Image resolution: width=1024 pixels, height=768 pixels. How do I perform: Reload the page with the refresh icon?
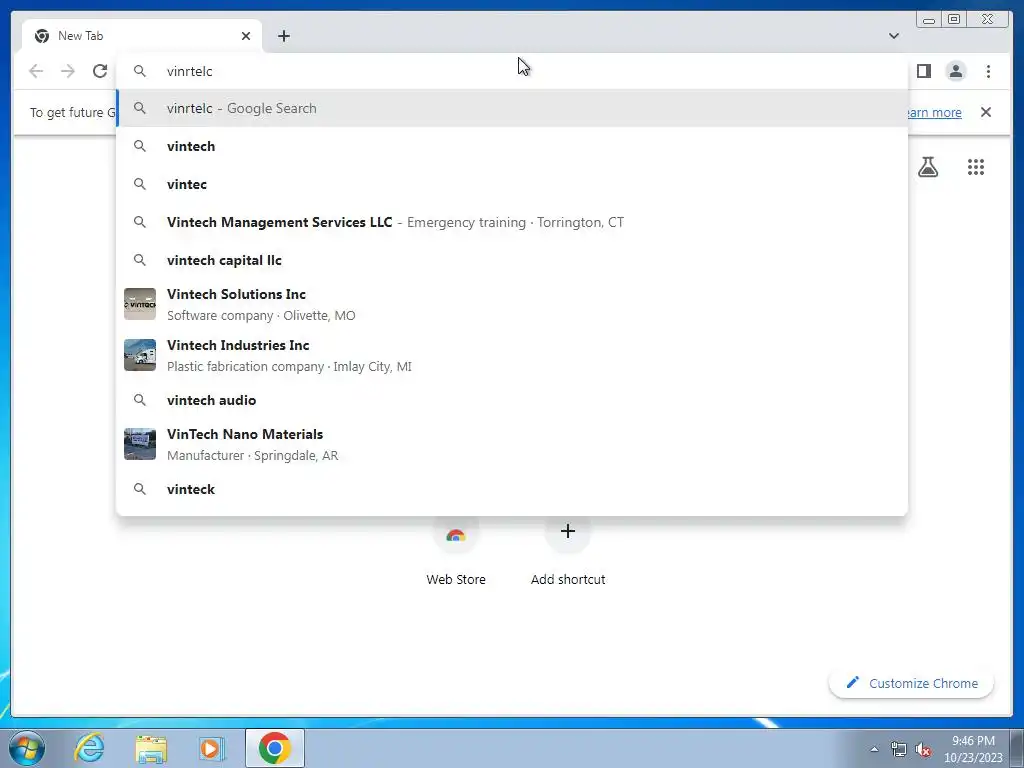[x=100, y=71]
